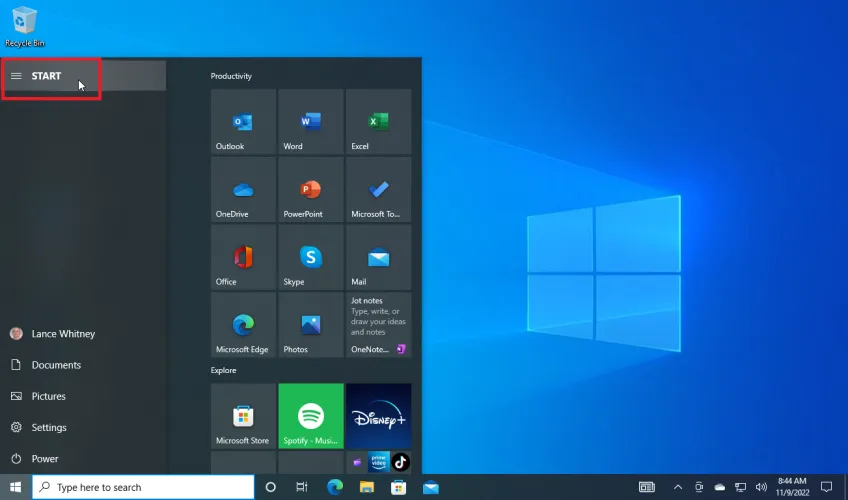Open the Excel tile

point(378,122)
